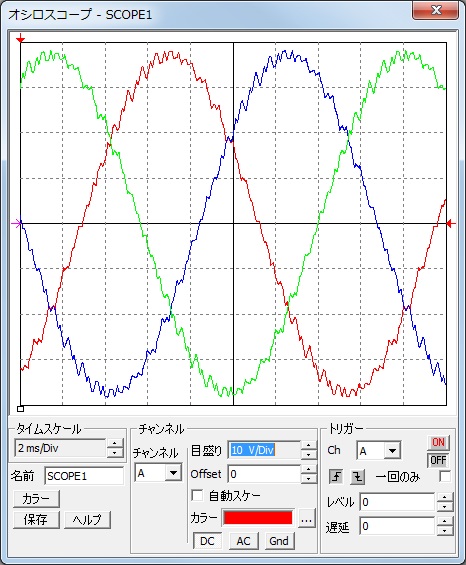Image resolution: width=466 pixels, height=565 pixels.
Task: Click the small square handle below the graph
Action: (21, 409)
